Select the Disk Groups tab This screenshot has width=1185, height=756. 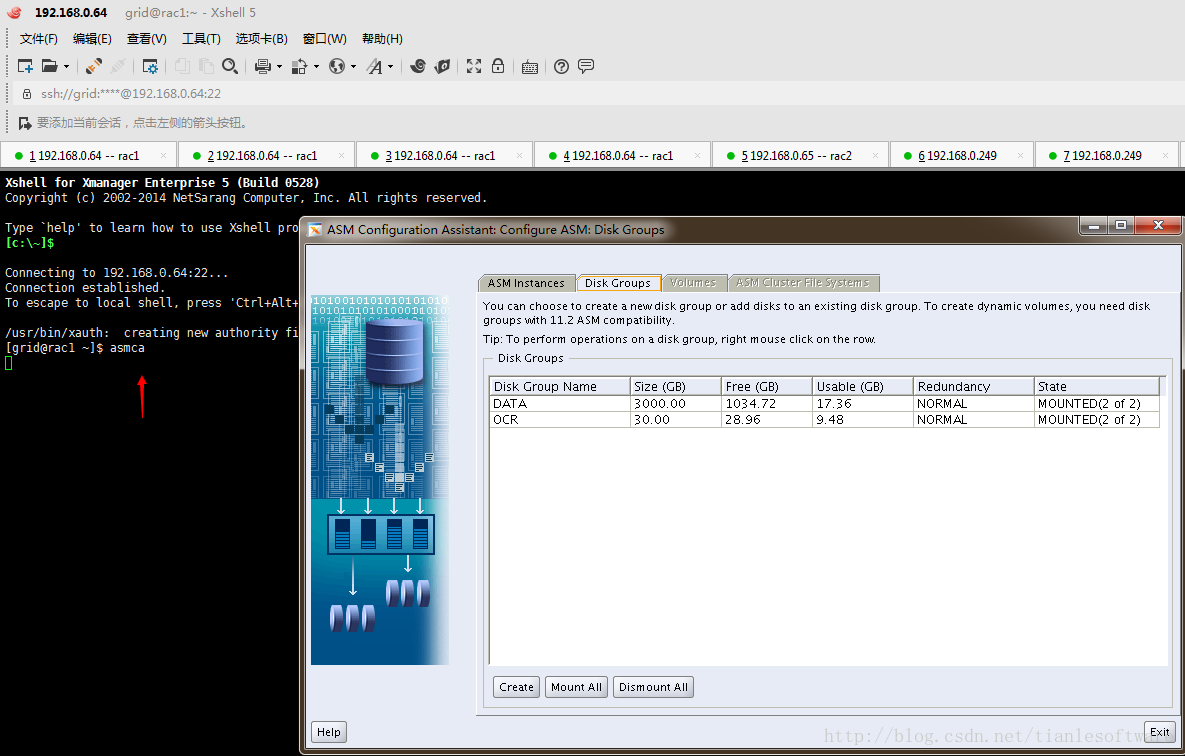[617, 283]
